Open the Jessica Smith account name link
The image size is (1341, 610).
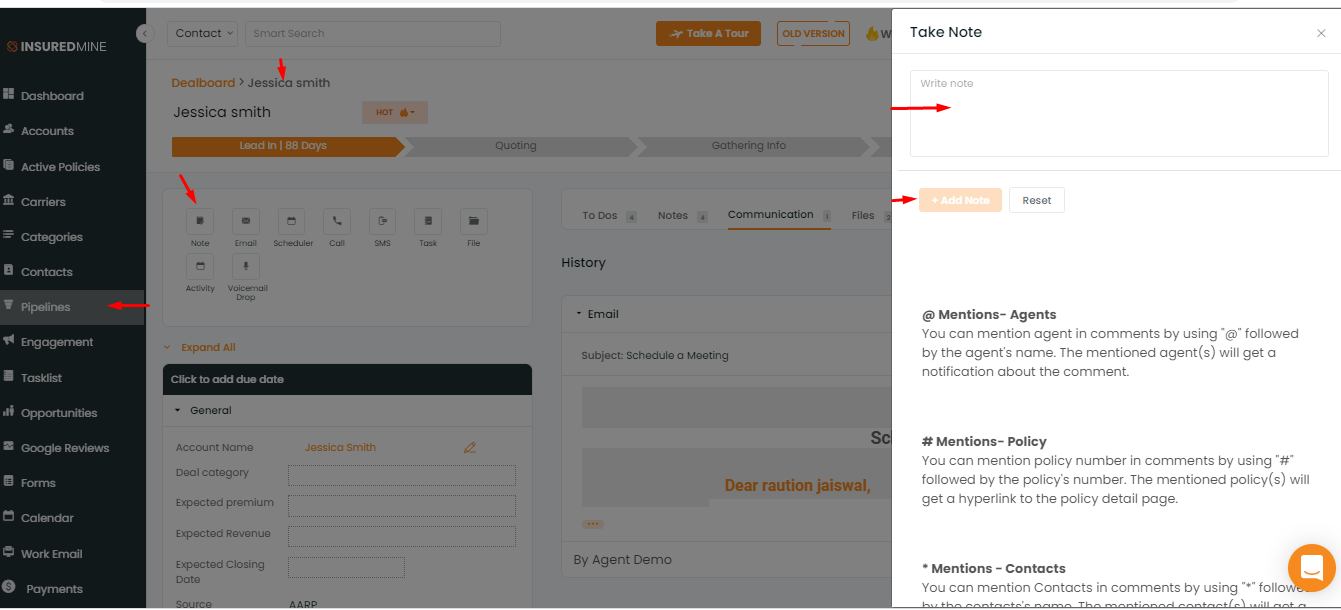point(340,448)
